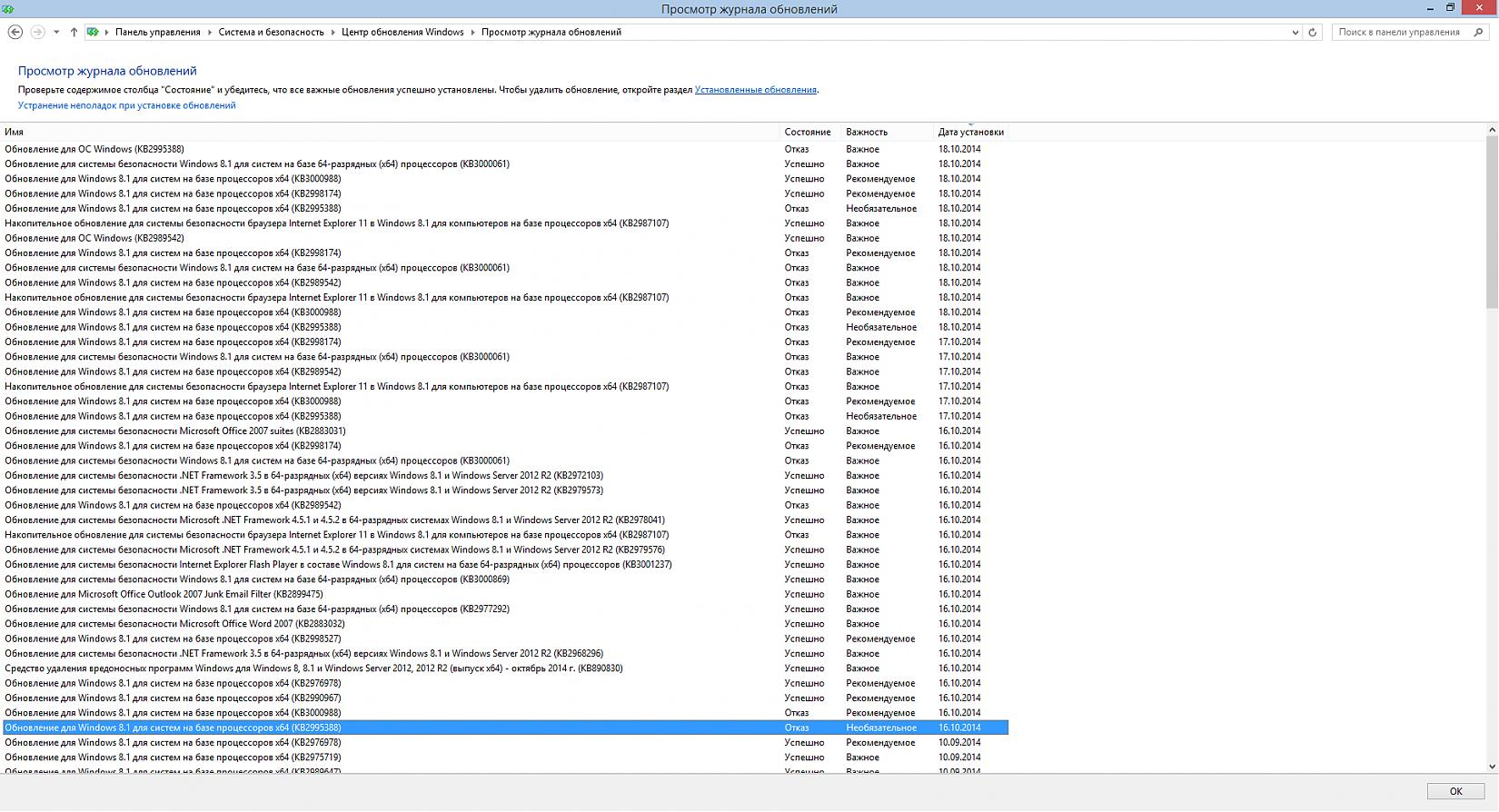Sort by the 'Дата установки' column header
1499x812 pixels.
970,132
